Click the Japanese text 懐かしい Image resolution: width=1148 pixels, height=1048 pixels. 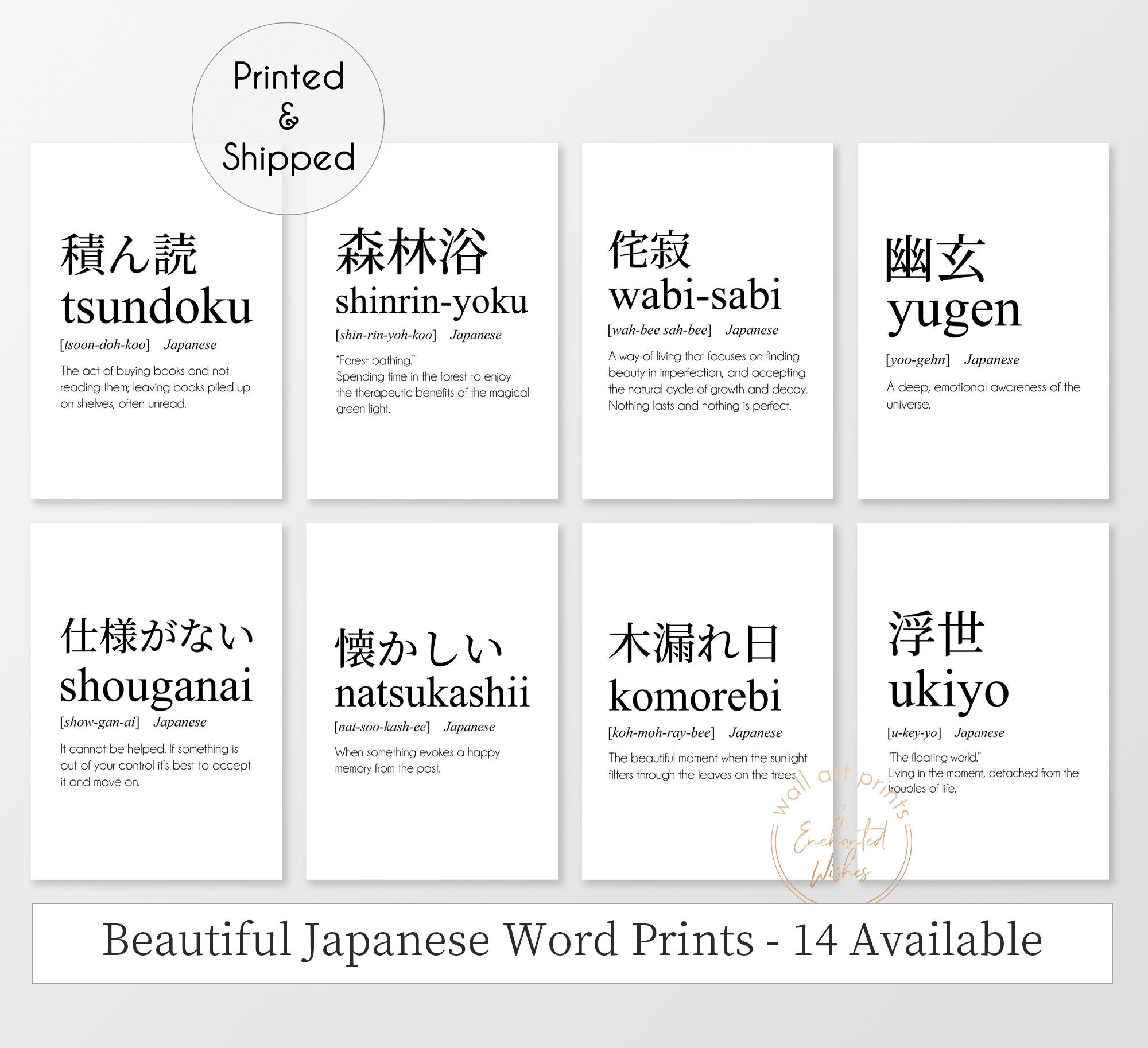tap(419, 649)
